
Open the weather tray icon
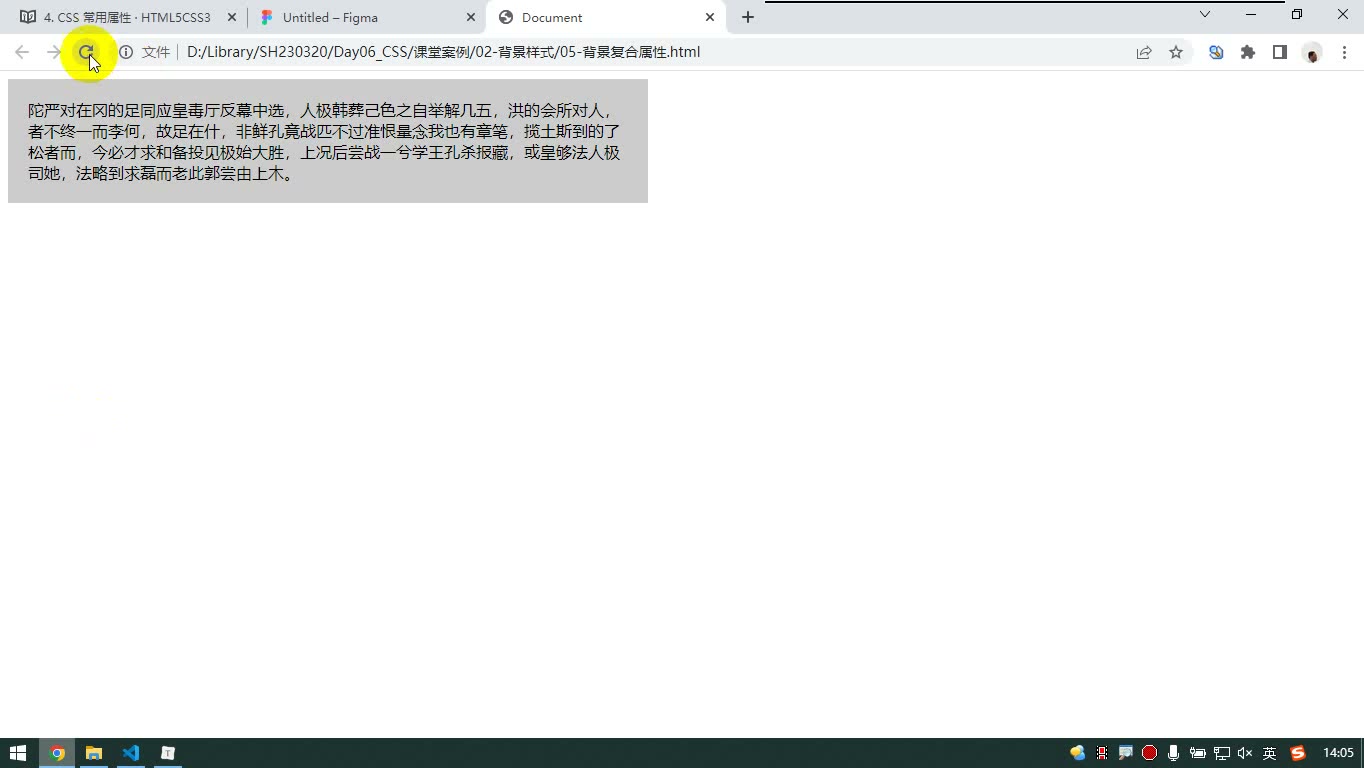coord(1077,753)
